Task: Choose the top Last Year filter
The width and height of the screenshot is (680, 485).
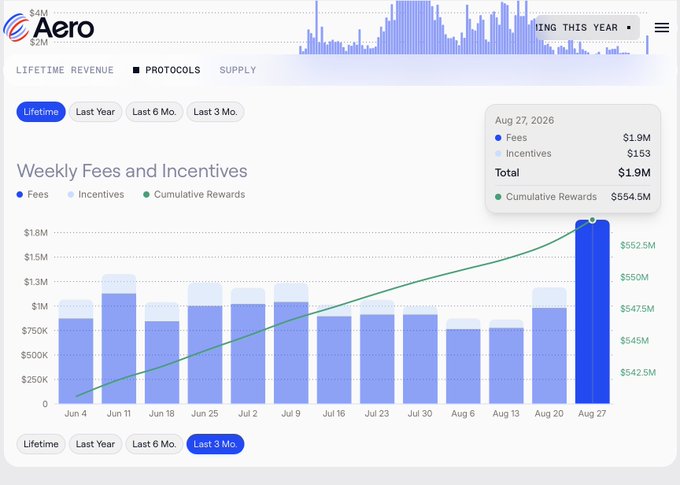Action: point(95,112)
